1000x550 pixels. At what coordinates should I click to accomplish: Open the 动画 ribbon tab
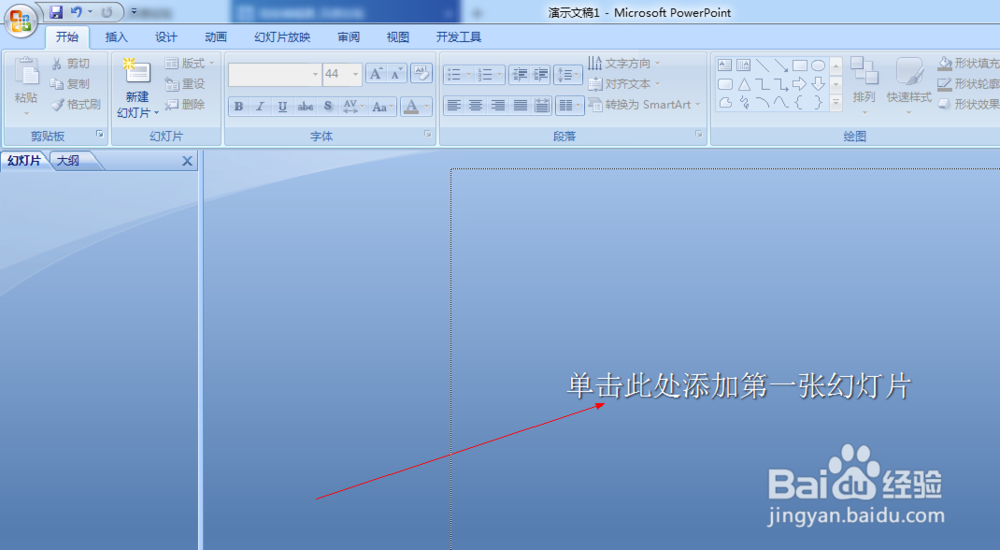coord(216,37)
